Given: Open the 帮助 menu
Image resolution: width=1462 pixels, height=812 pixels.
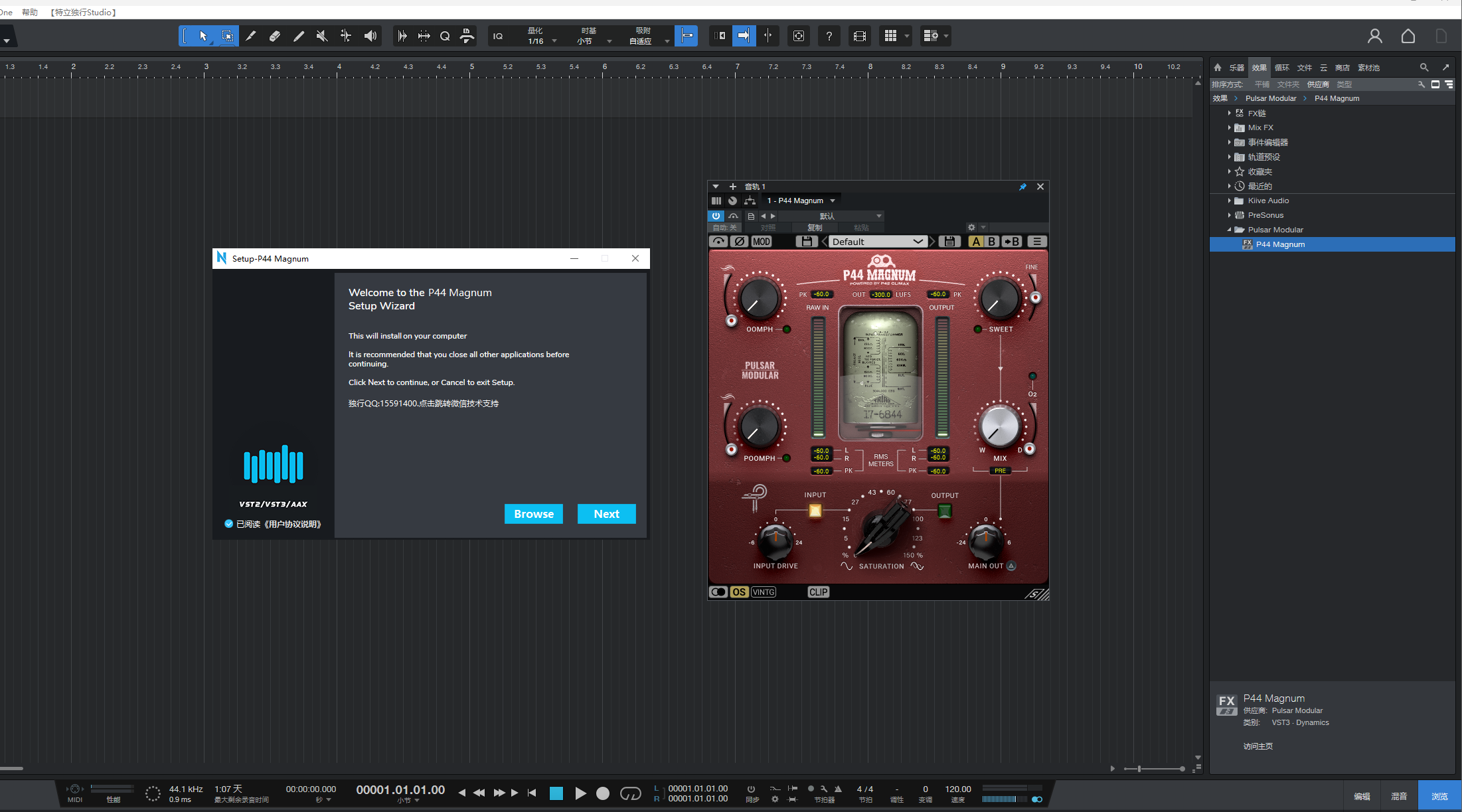Looking at the screenshot, I should click(30, 12).
